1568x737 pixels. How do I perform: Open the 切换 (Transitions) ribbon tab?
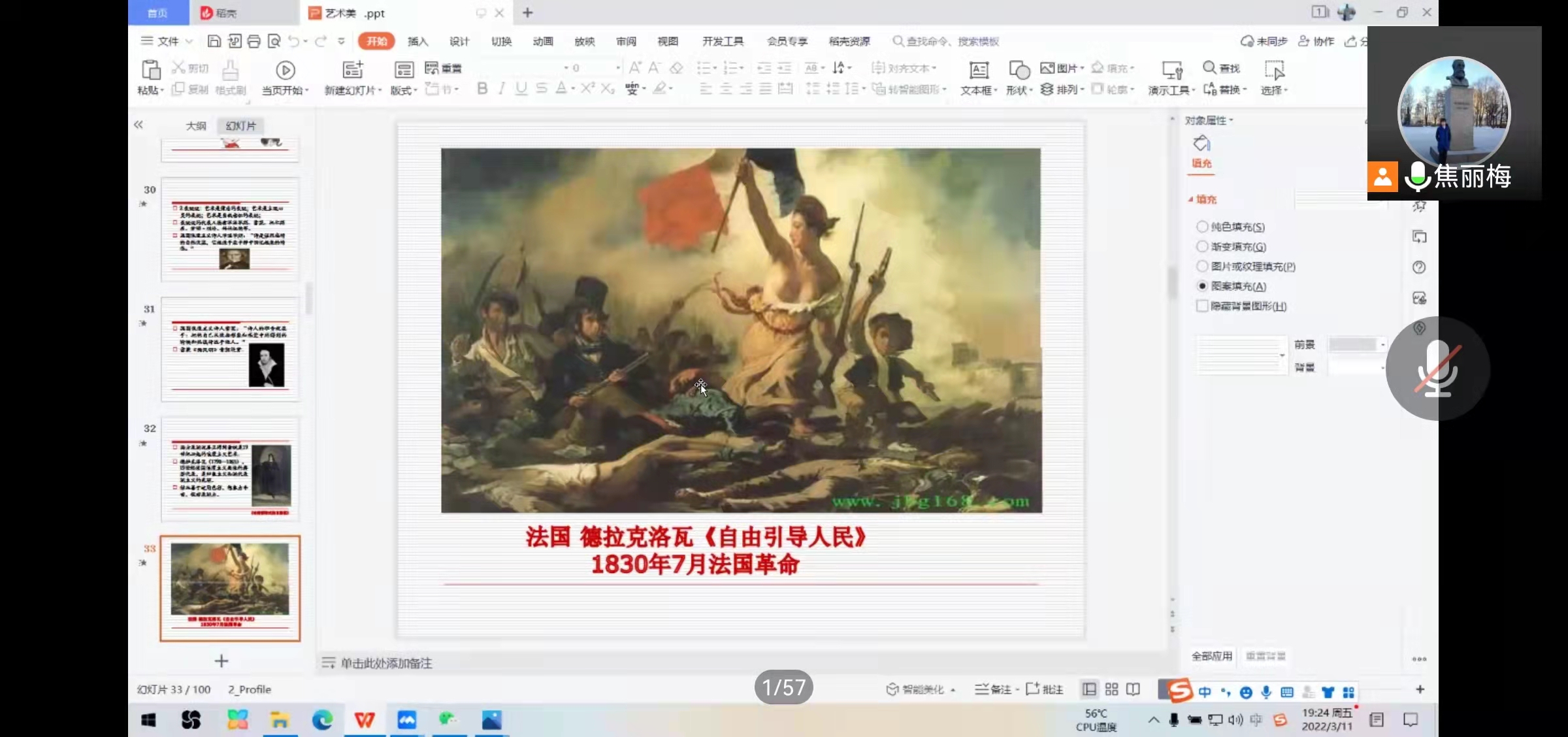[501, 41]
